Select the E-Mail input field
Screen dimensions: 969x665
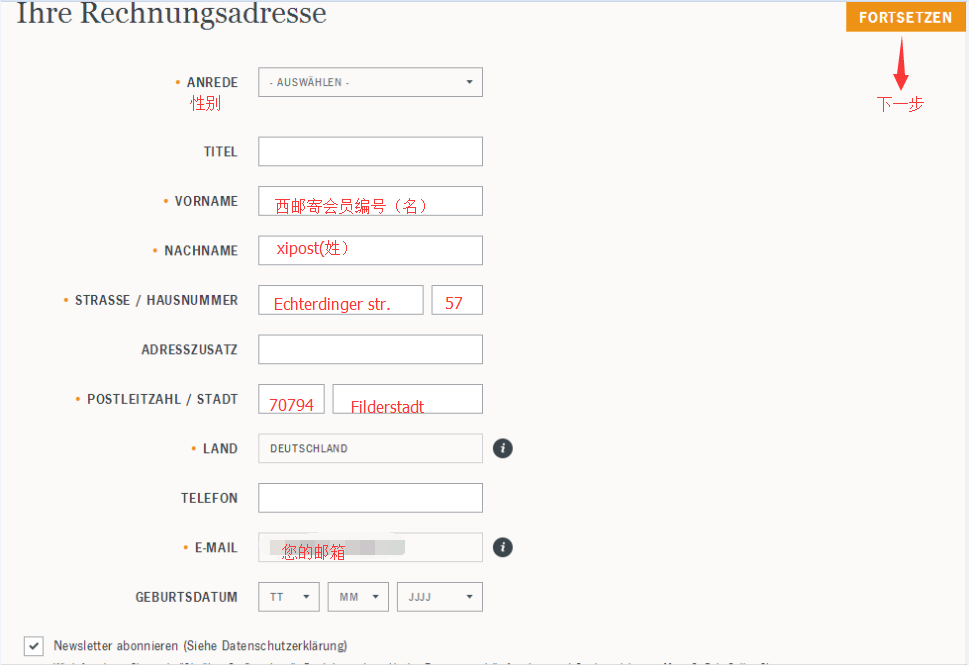pos(370,547)
